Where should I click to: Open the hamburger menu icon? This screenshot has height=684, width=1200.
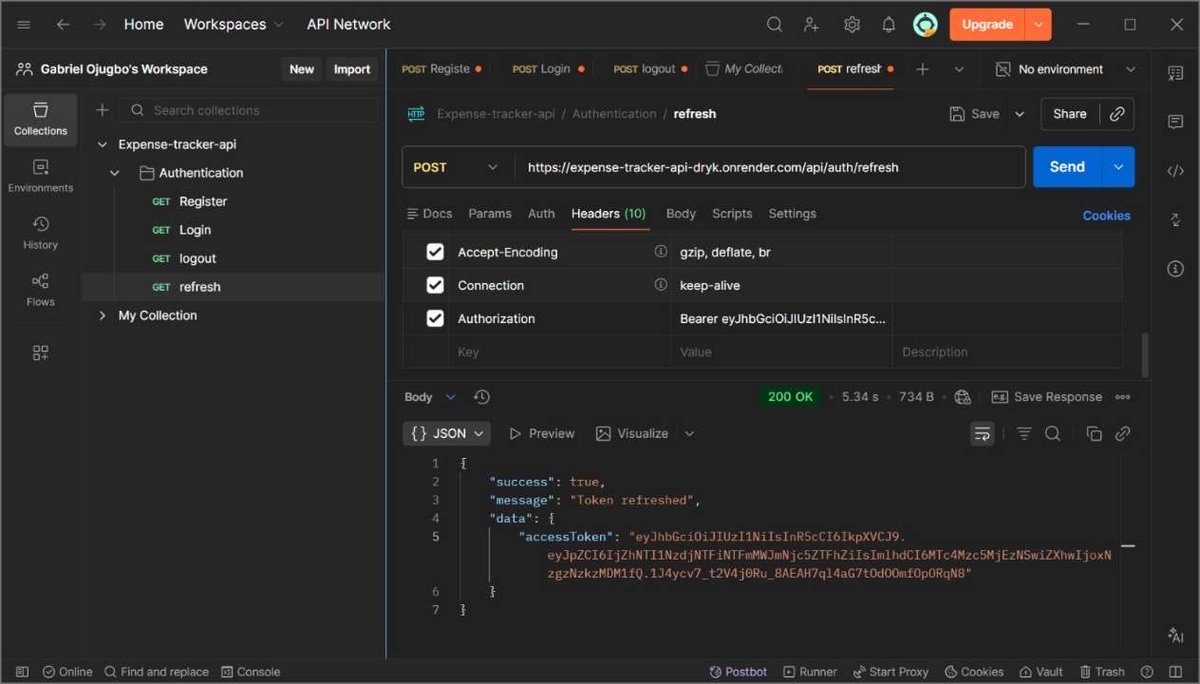24,24
